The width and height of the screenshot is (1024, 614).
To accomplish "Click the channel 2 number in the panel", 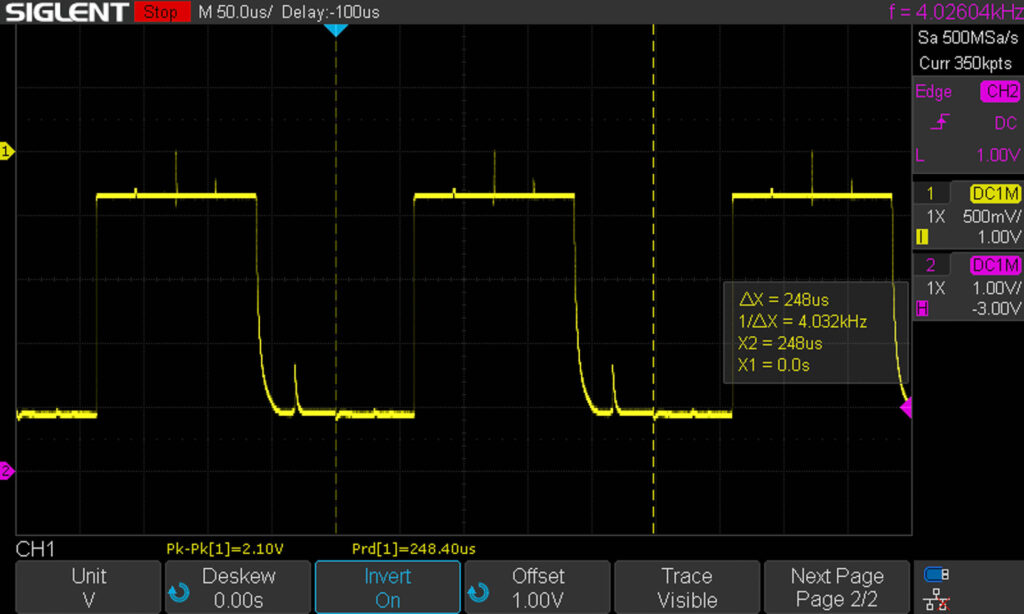I will [x=931, y=265].
